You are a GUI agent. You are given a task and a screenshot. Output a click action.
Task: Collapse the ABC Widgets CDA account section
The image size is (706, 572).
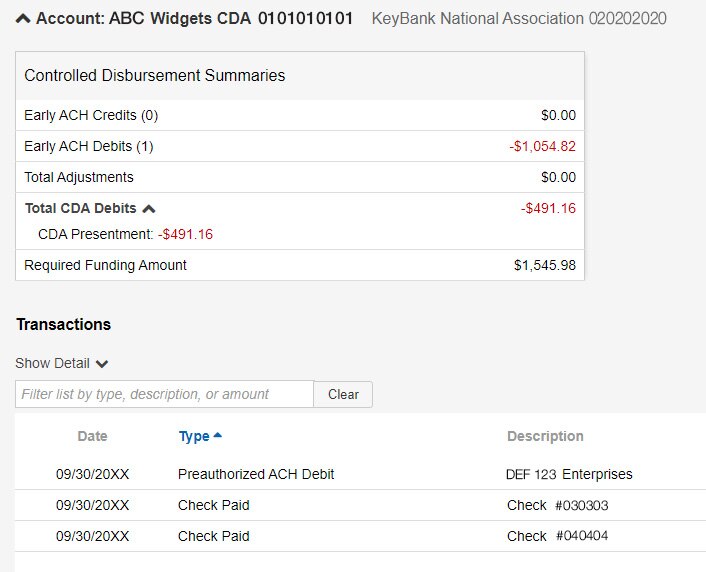[x=23, y=19]
